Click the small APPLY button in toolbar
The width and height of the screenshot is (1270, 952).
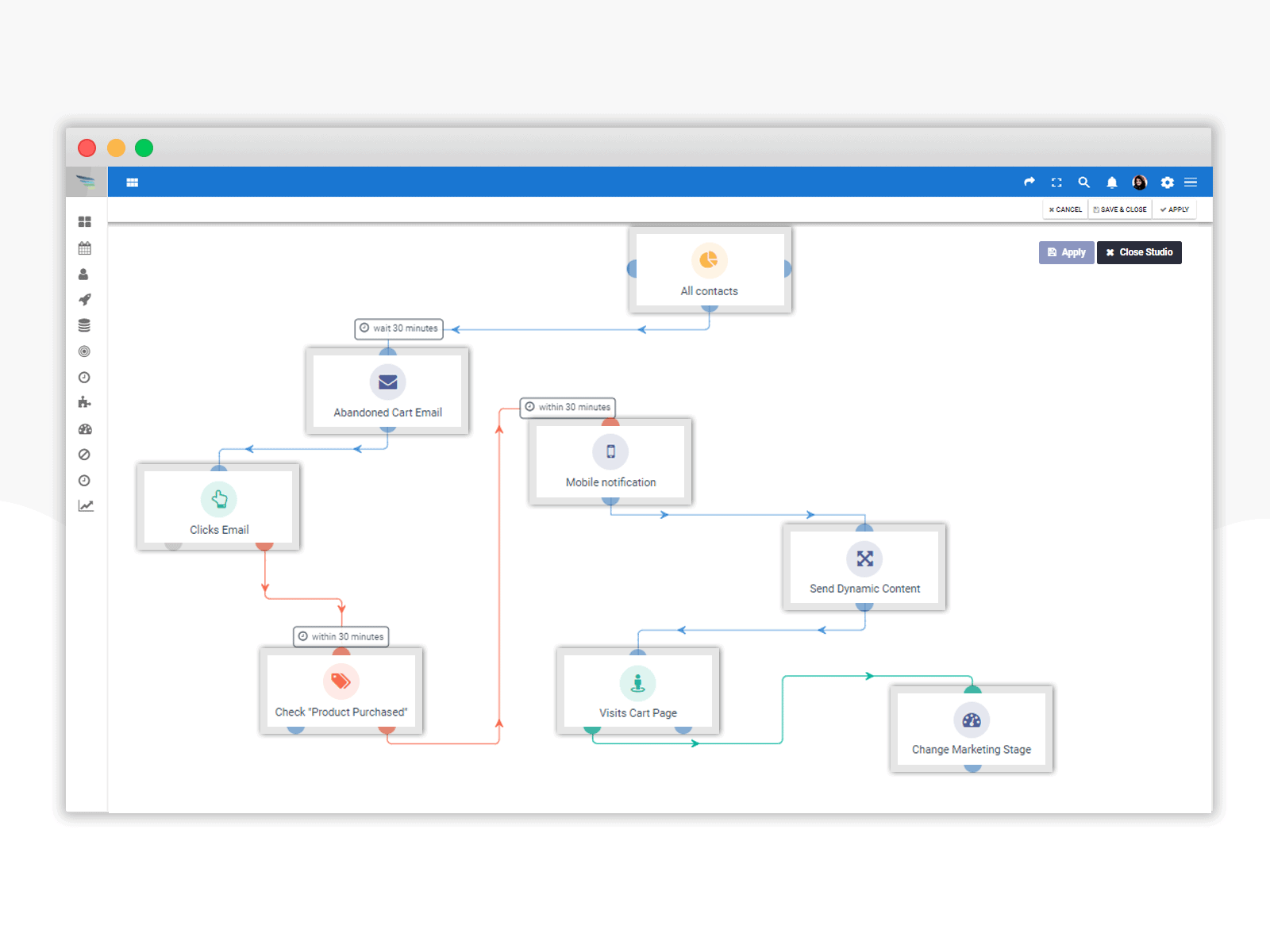[x=1174, y=209]
